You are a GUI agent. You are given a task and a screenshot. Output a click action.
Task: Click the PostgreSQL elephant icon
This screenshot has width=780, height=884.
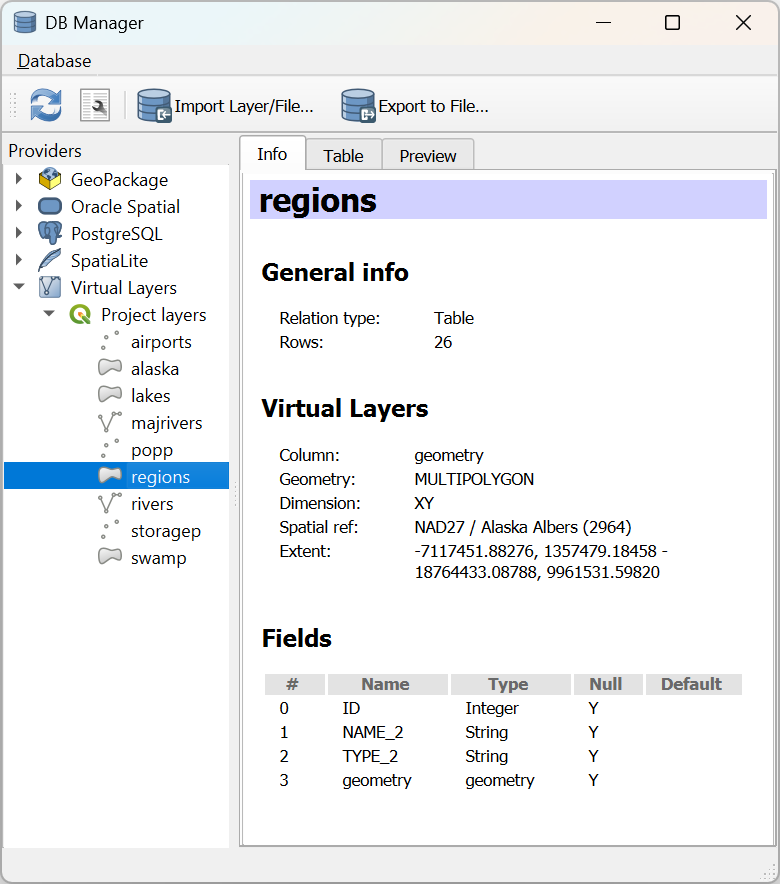tap(50, 234)
